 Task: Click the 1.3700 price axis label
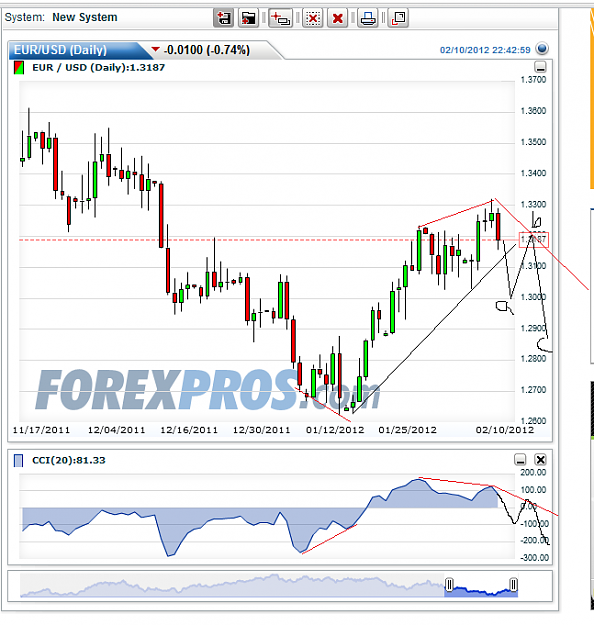click(533, 80)
